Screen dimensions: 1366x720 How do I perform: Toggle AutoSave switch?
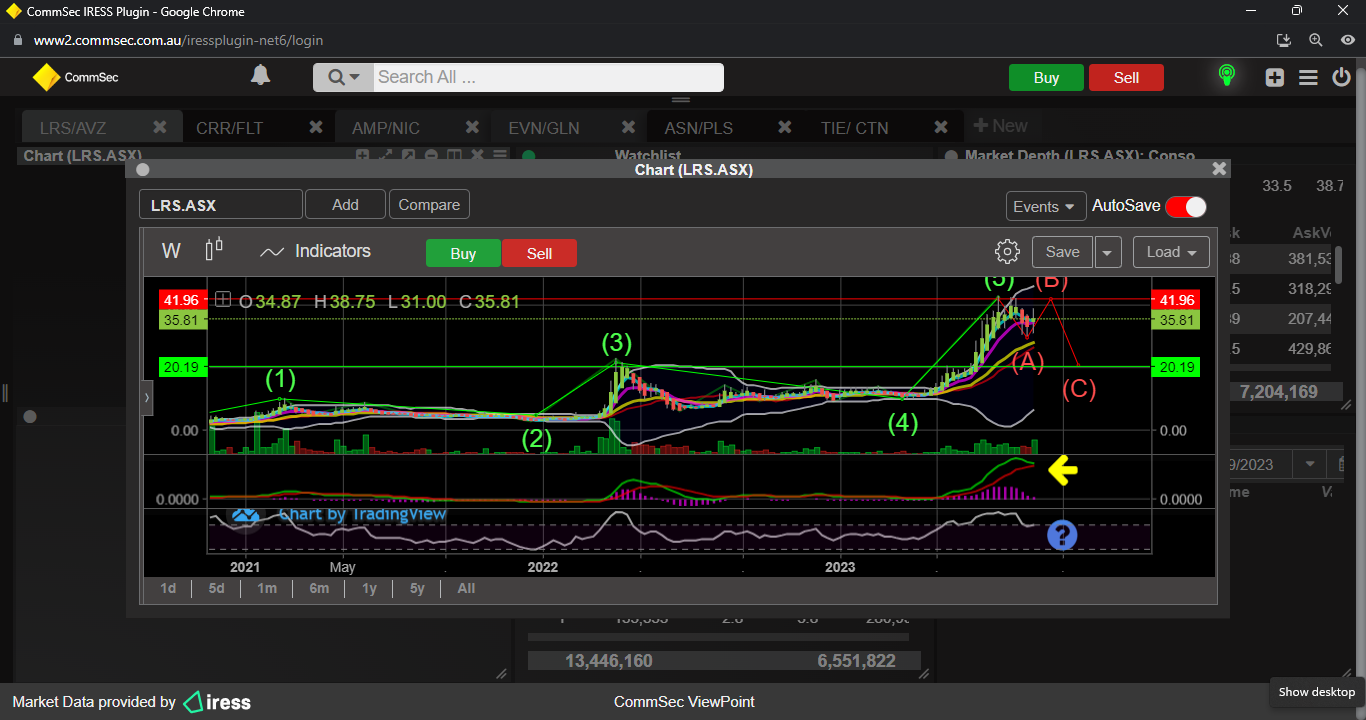[1186, 206]
